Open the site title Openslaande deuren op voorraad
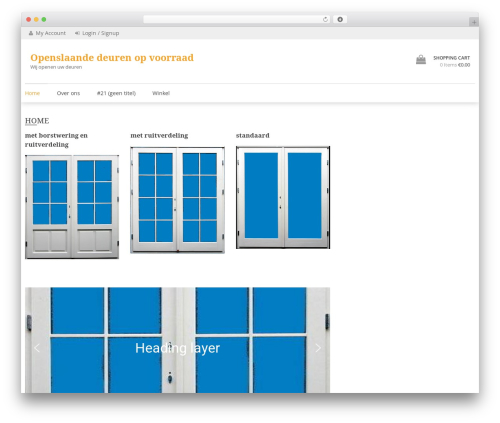Viewport: 500px width, 423px height. coord(112,57)
